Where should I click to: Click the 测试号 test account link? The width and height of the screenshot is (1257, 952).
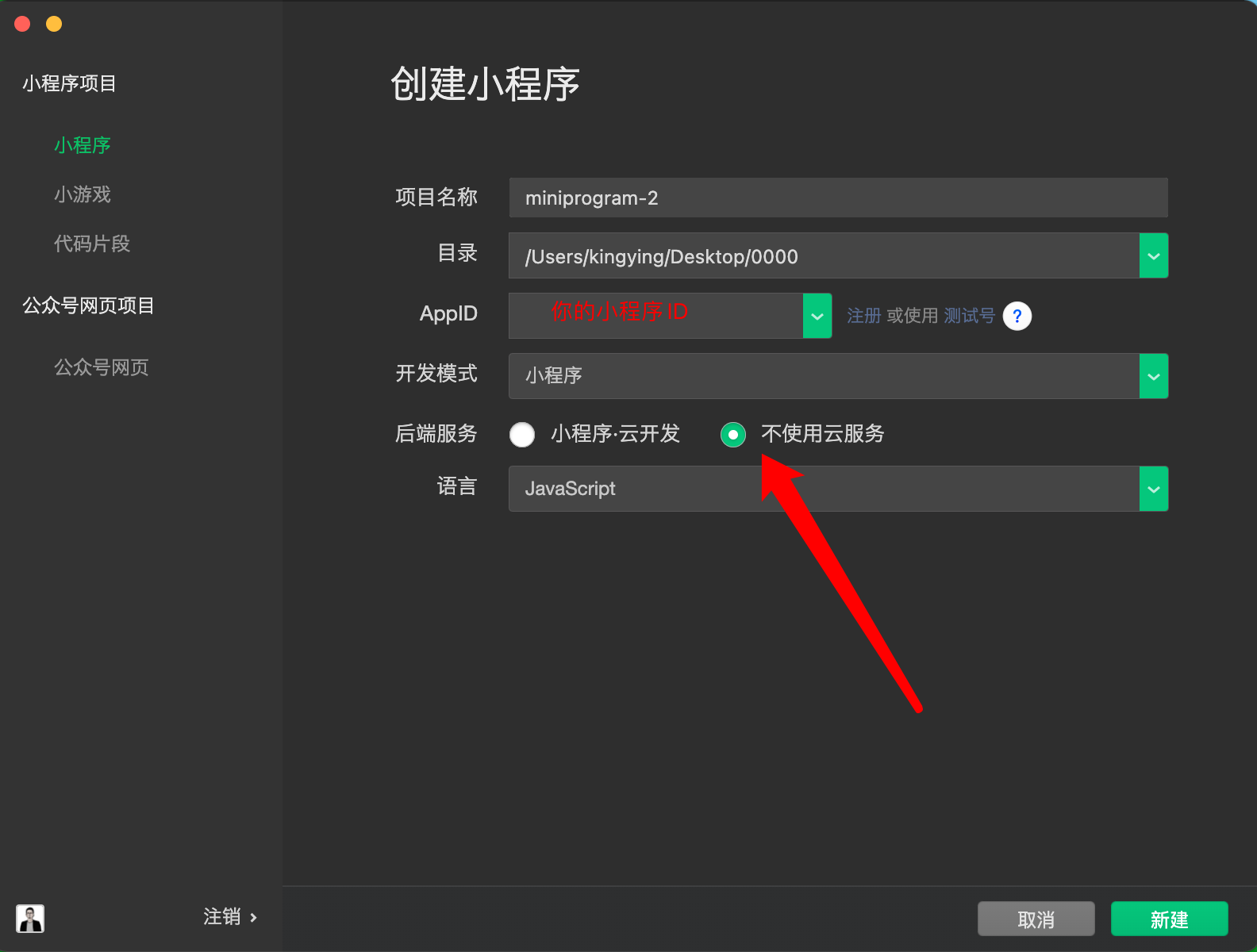click(x=970, y=316)
